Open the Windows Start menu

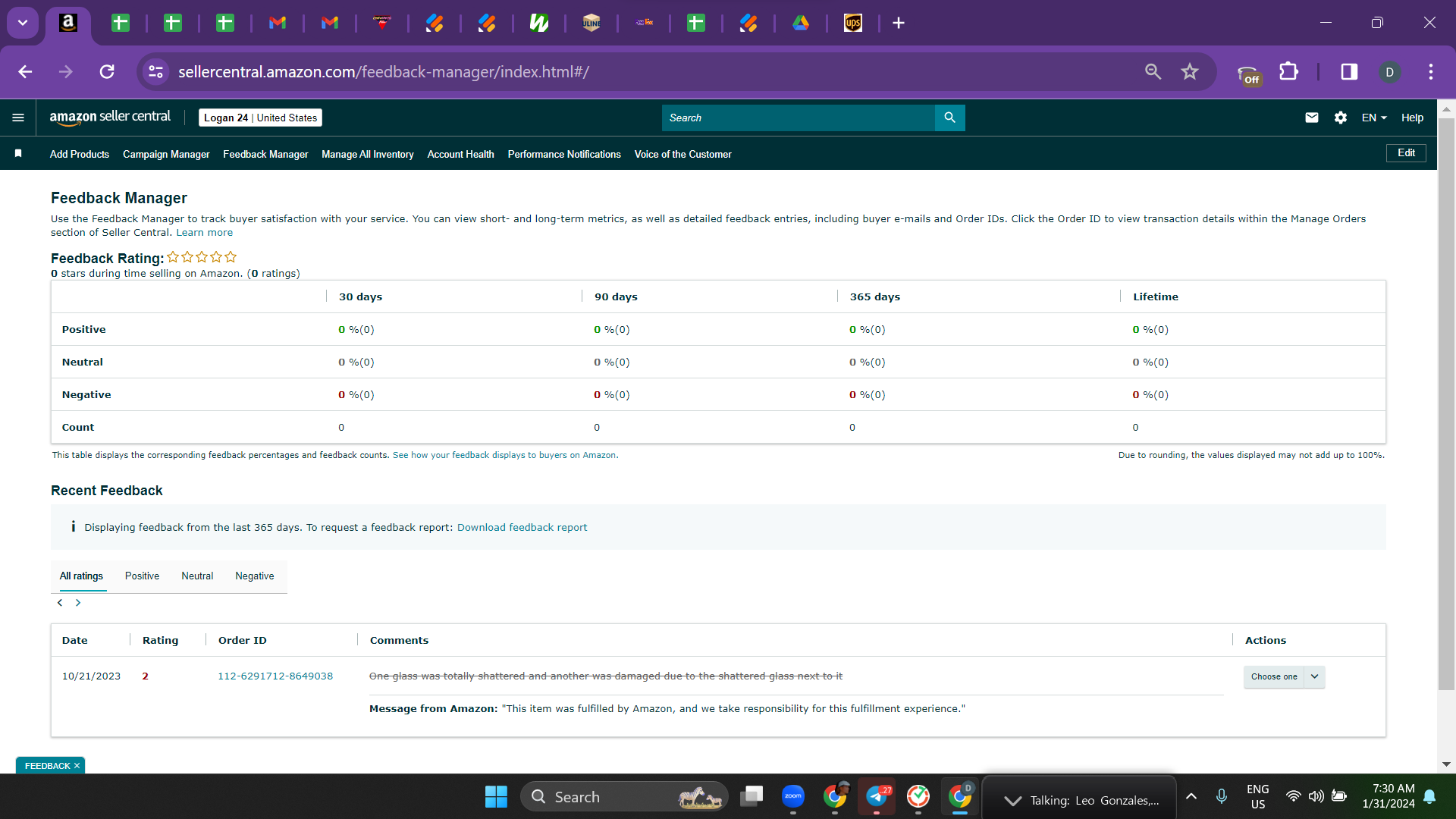496,797
